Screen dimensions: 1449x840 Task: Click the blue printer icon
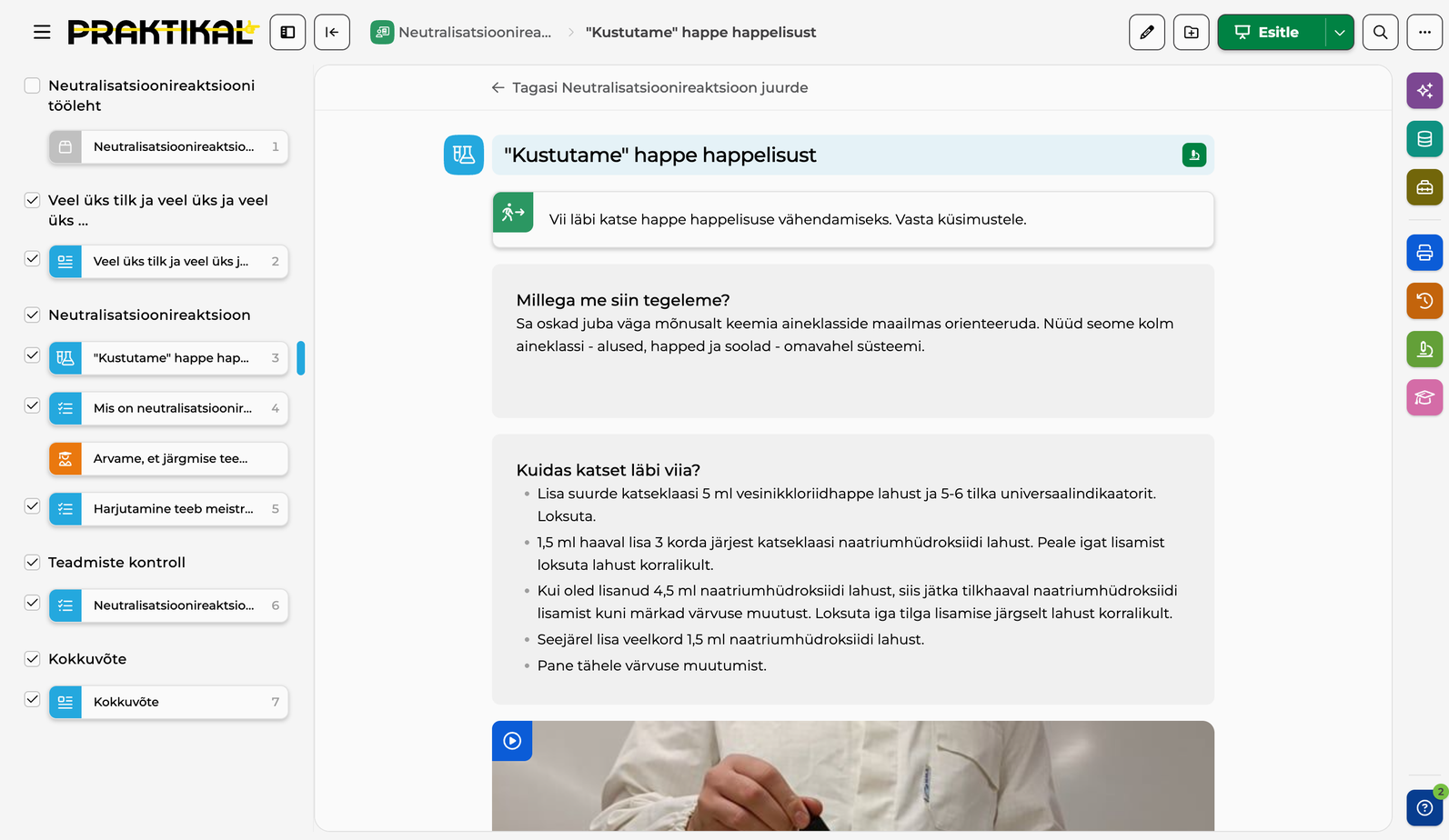tap(1424, 253)
